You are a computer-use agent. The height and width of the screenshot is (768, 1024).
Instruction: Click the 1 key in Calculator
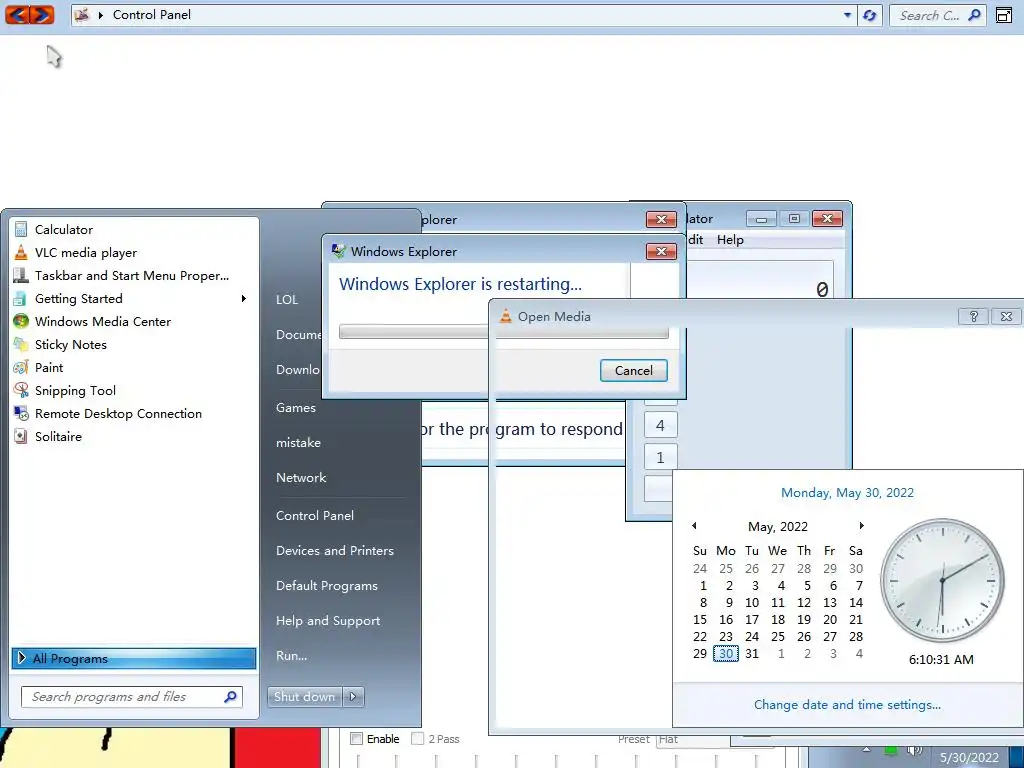[x=660, y=457]
